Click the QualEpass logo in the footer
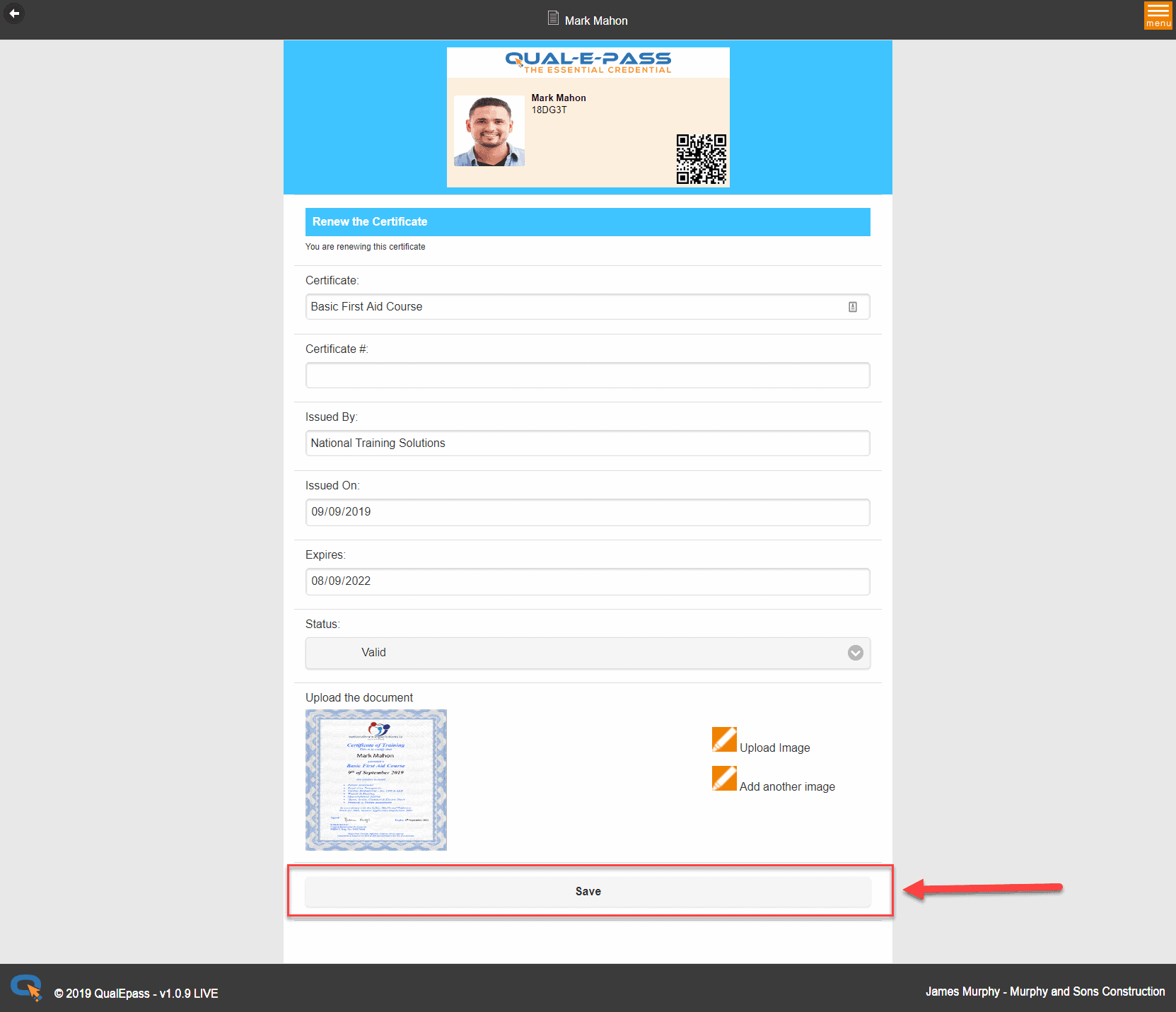 [26, 988]
